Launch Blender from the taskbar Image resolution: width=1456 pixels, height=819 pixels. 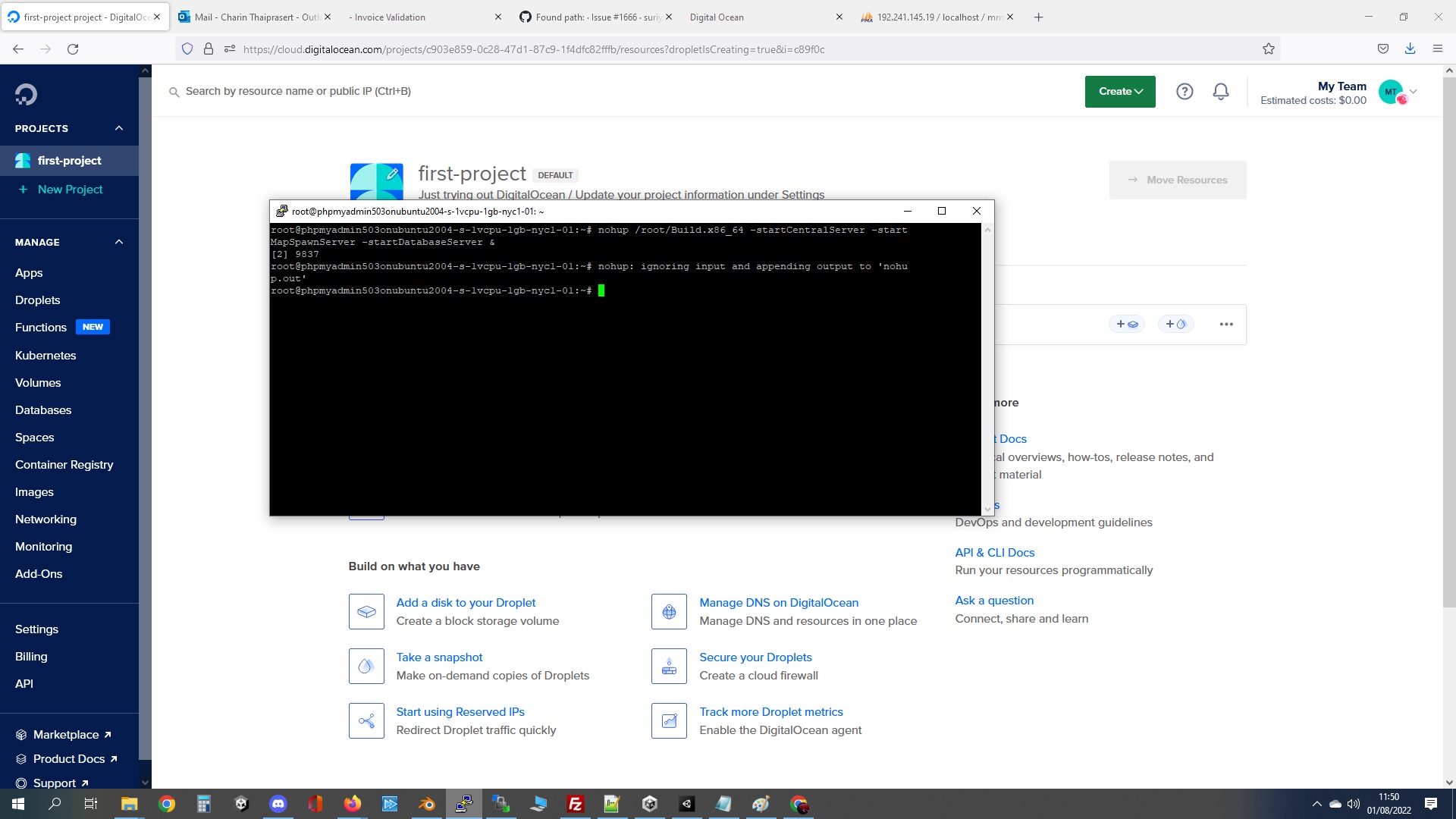(x=426, y=804)
